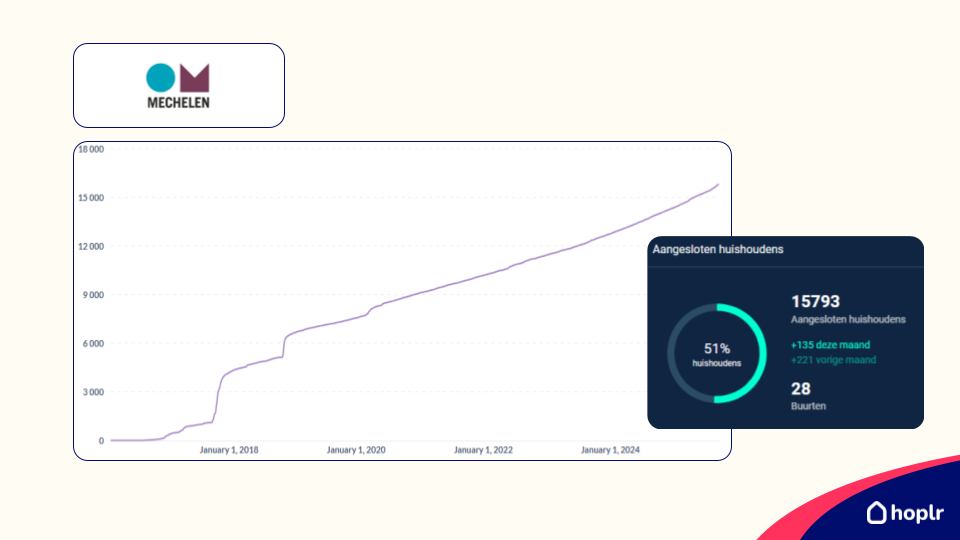Click the January 1, 2020 axis label
The height and width of the screenshot is (540, 960).
tap(356, 450)
